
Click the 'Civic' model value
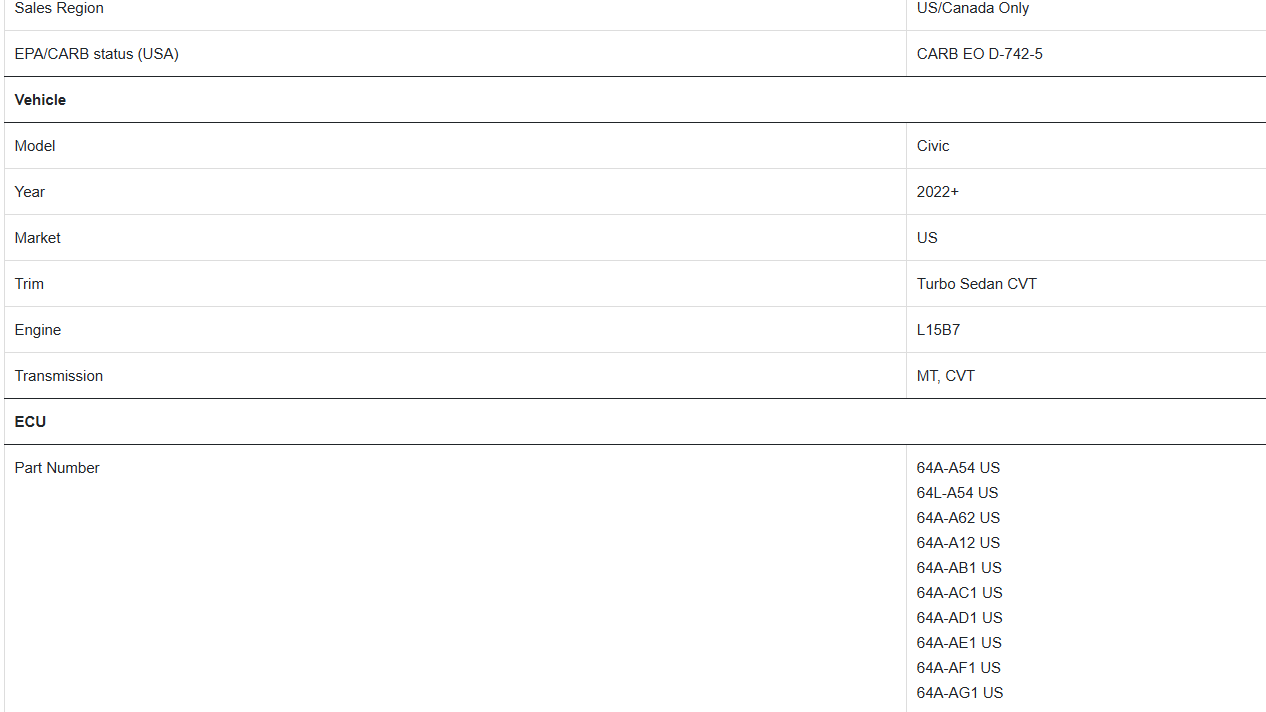(933, 146)
